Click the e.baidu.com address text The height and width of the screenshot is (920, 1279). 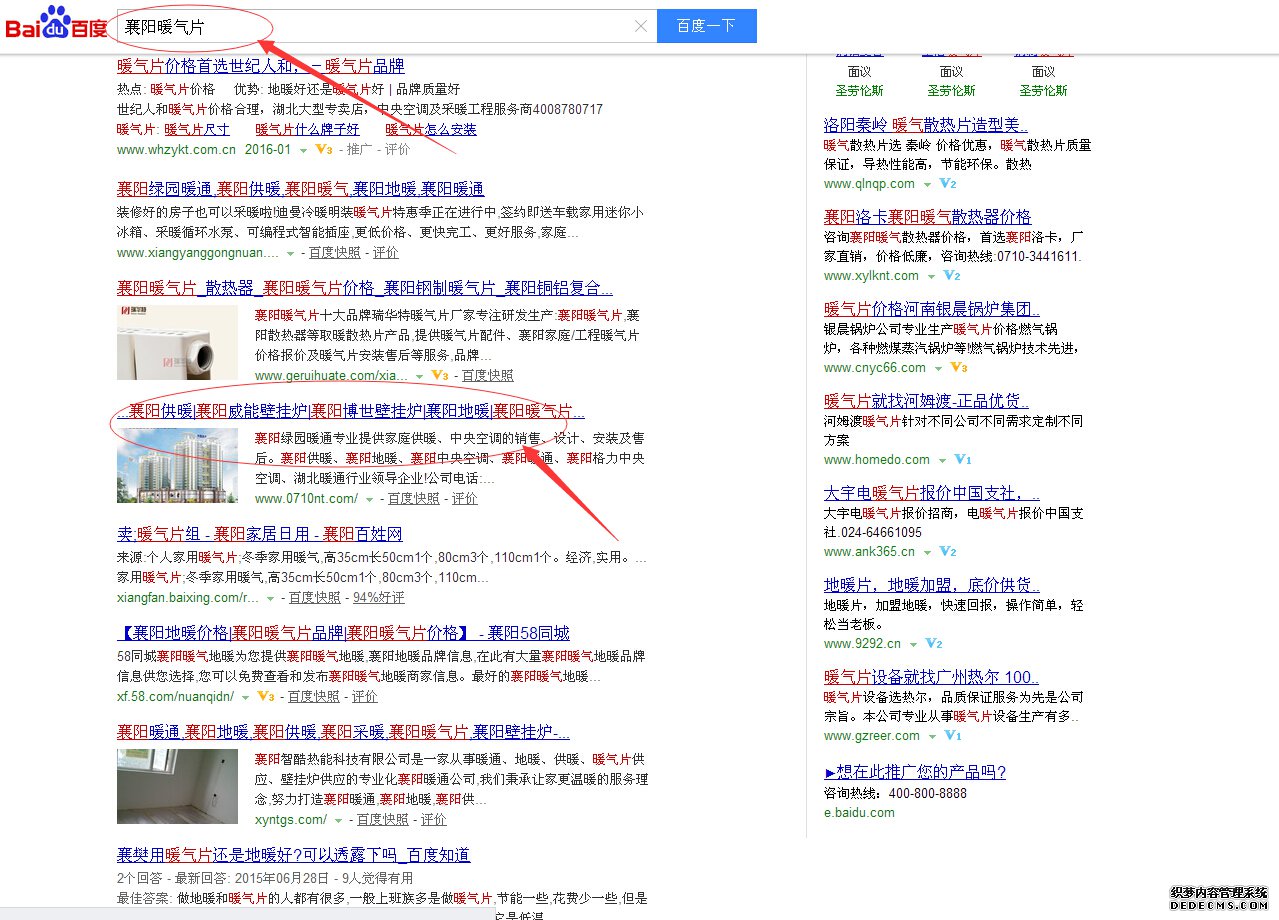(x=859, y=812)
